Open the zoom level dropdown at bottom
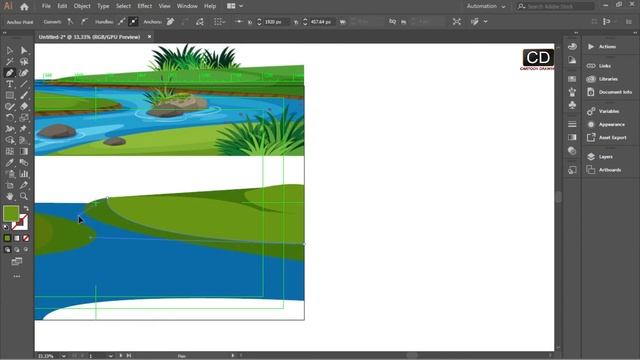 point(64,356)
